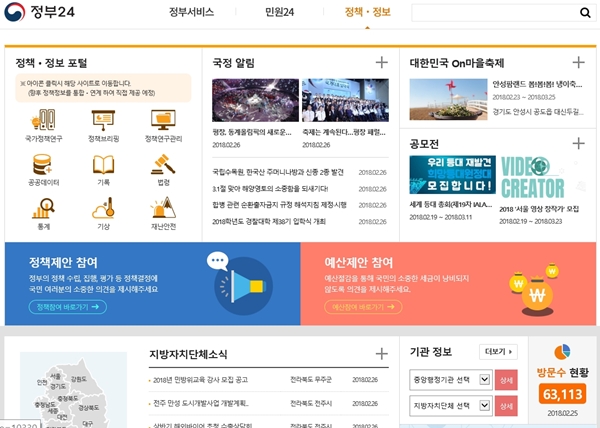The image size is (600, 428).
Task: Click the search magnifier icon
Action: [585, 13]
